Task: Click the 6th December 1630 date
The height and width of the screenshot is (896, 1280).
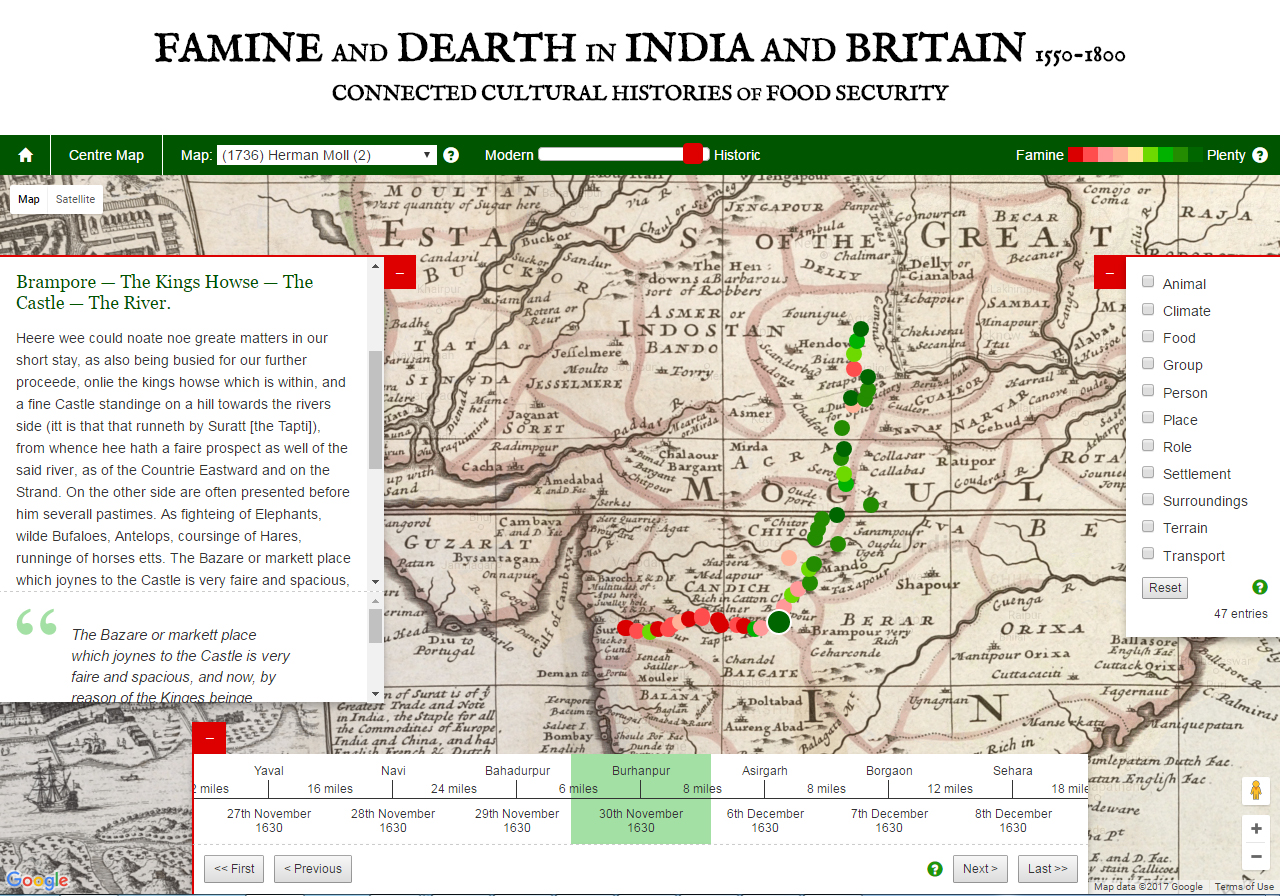Action: point(765,821)
